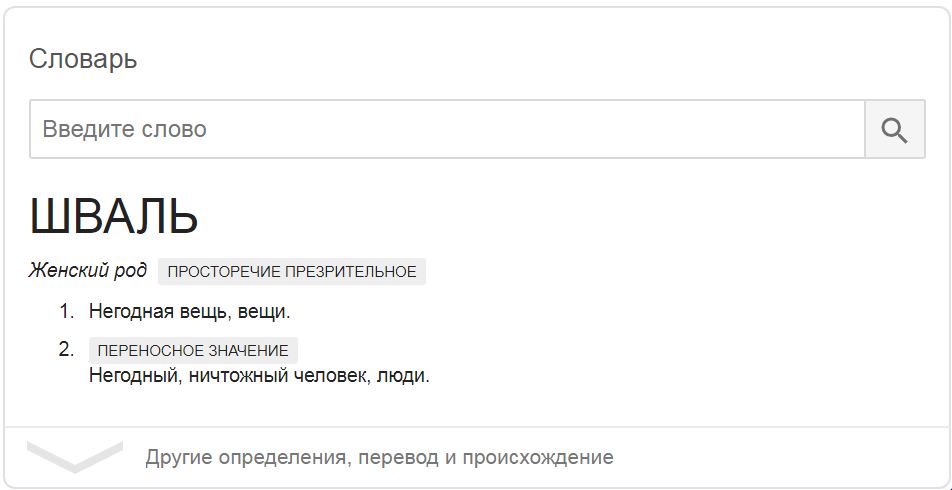952x490 pixels.
Task: Expand the gray chevron arrow at bottom
Action: tap(75, 457)
